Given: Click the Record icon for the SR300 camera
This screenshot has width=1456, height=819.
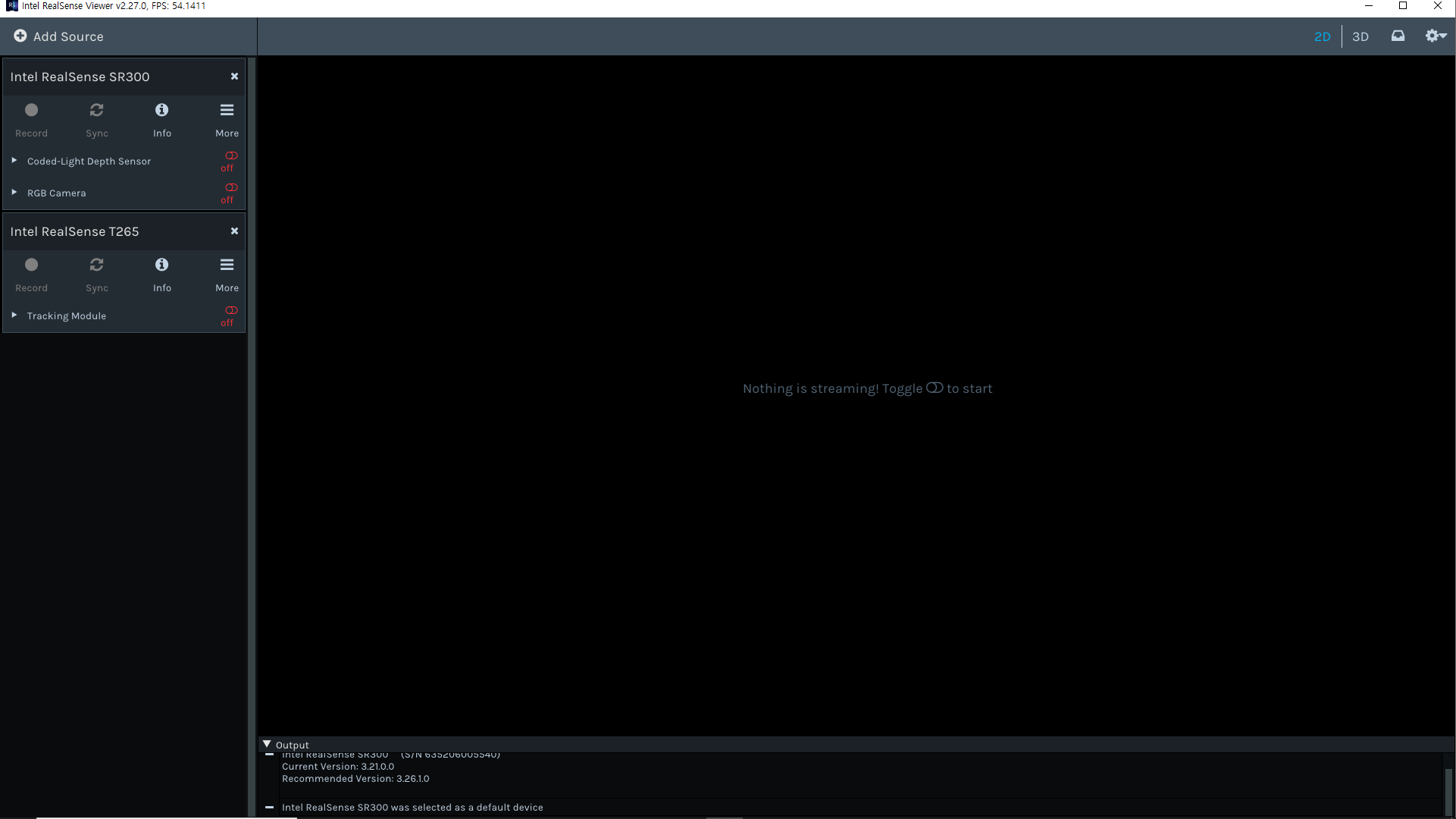Looking at the screenshot, I should 31,110.
